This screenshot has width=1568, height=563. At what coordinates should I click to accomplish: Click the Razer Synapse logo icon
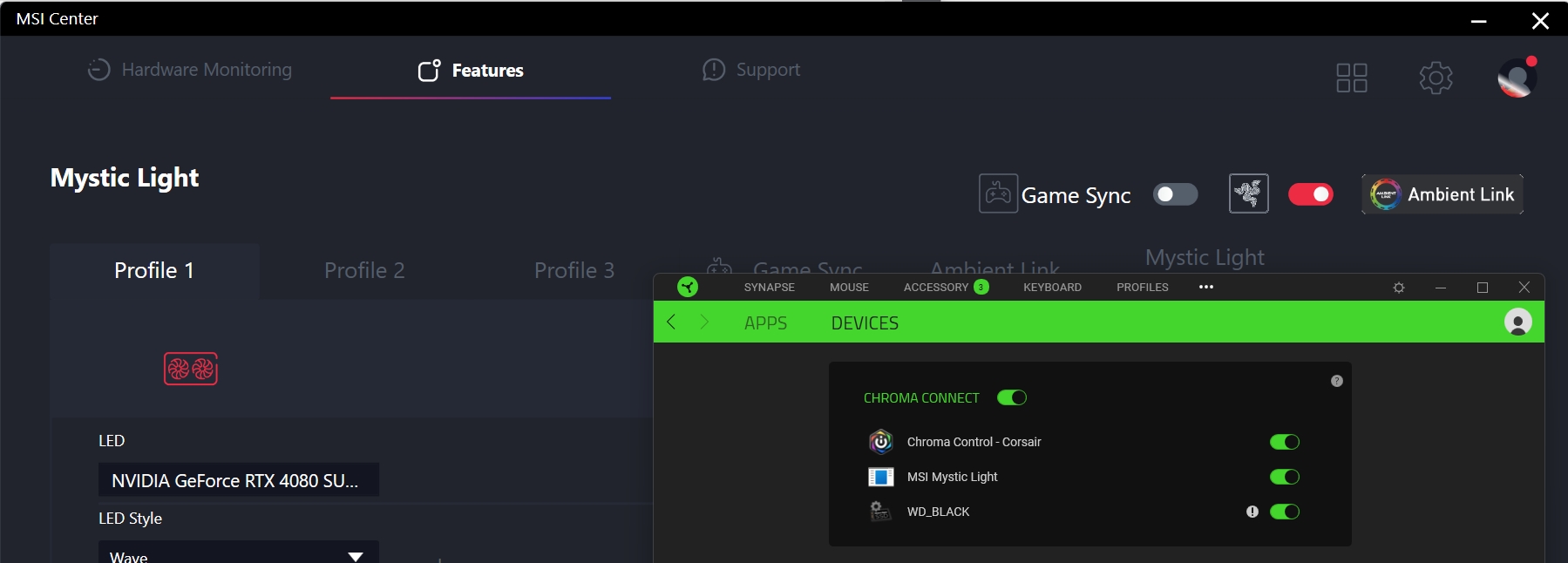click(688, 287)
